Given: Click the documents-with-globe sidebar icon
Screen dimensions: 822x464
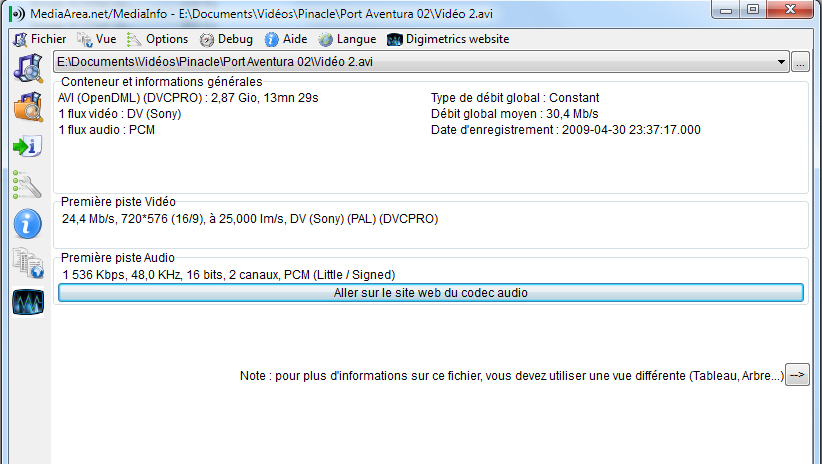Looking at the screenshot, I should (28, 263).
